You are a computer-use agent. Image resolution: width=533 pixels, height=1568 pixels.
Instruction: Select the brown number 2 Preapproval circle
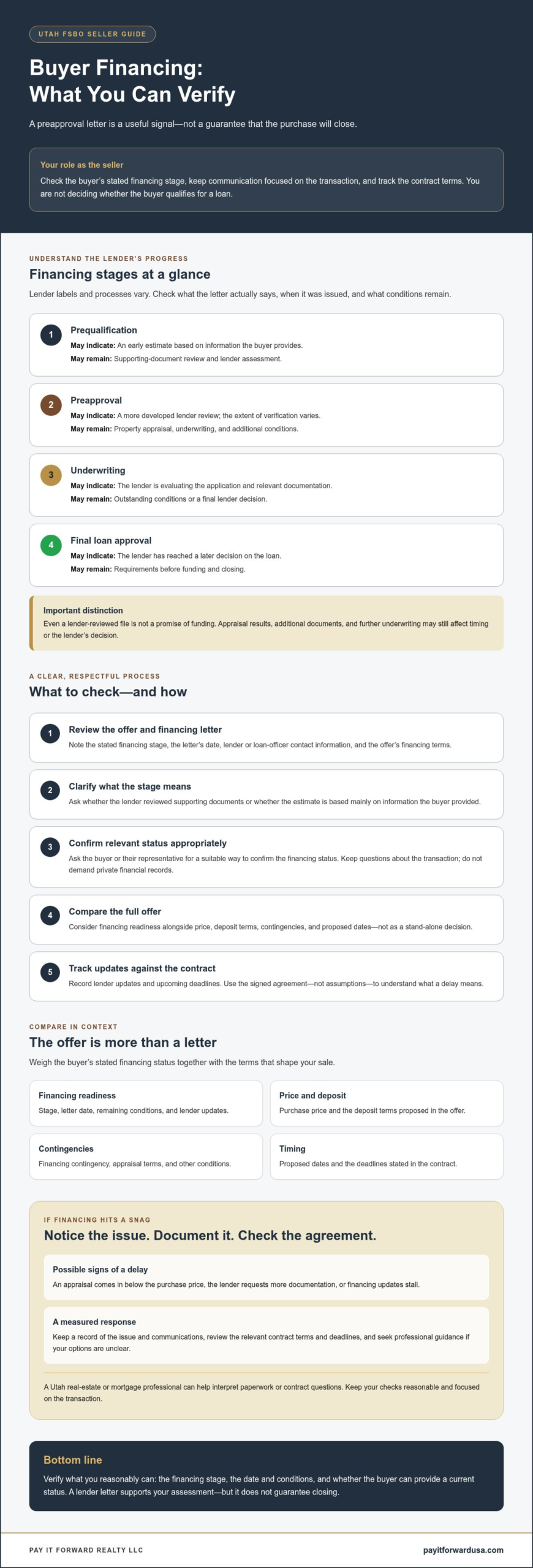click(51, 405)
